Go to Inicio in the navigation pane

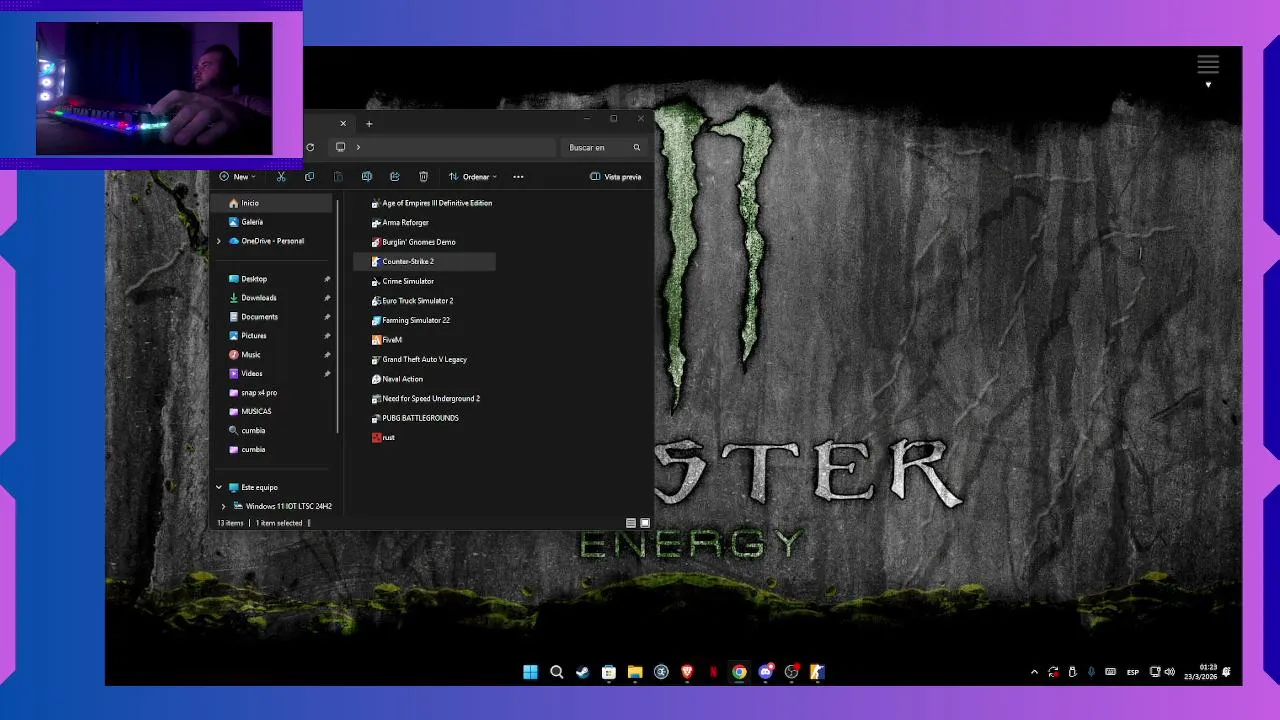[x=272, y=203]
